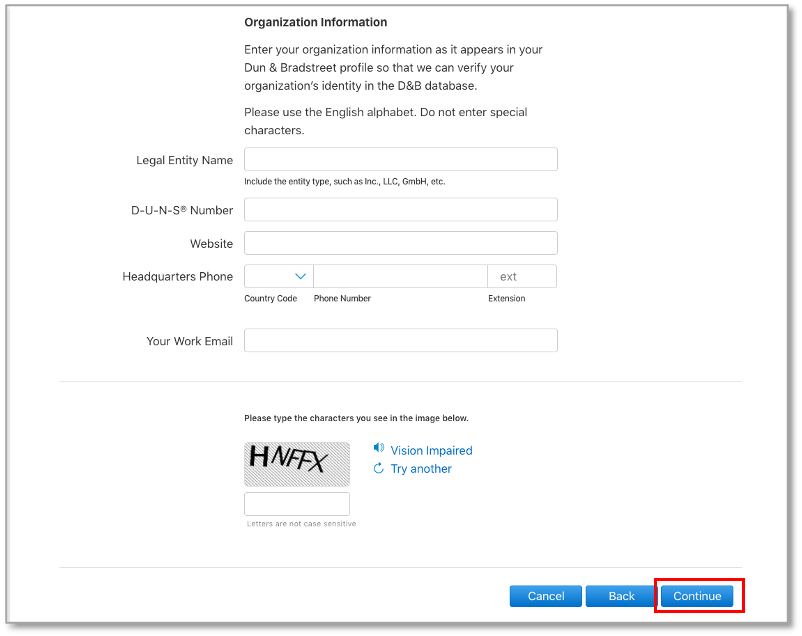This screenshot has height=636, width=802.
Task: Click the Your Work Email field
Action: 400,340
